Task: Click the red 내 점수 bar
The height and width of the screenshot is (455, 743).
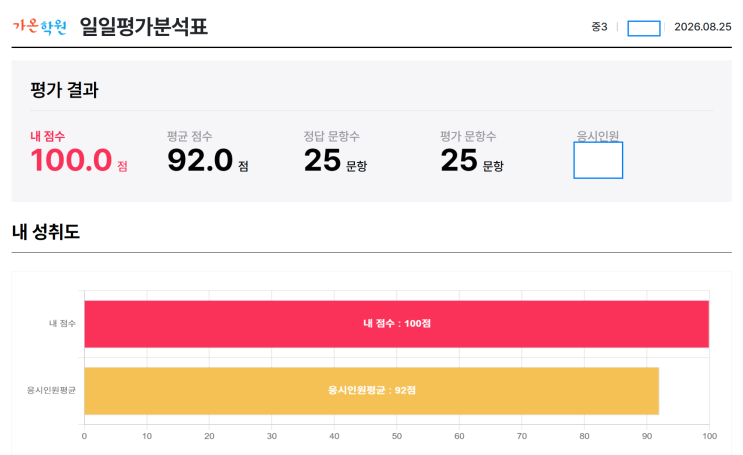Action: [397, 324]
